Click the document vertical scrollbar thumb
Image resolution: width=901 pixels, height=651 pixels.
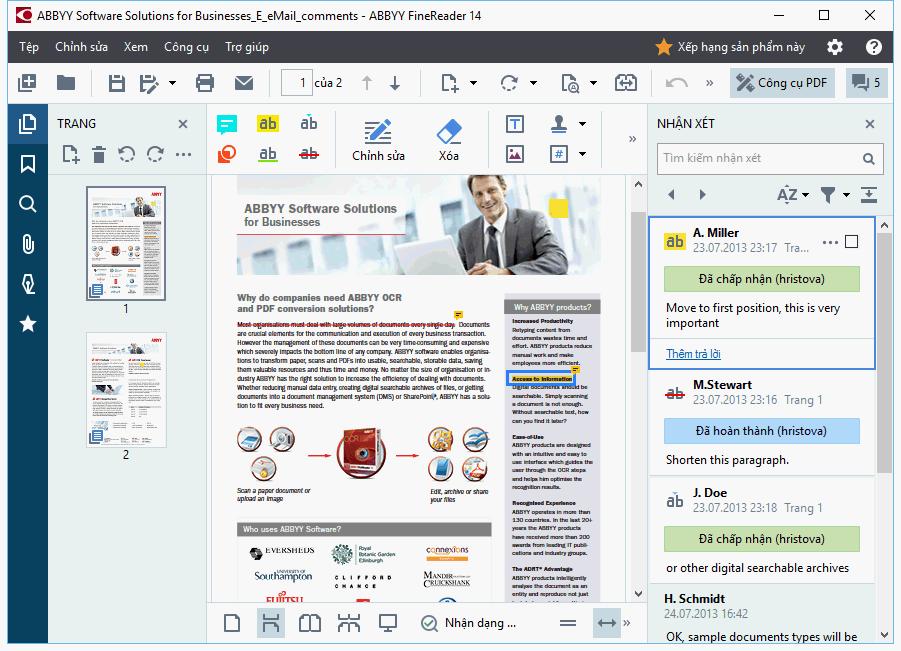[637, 282]
